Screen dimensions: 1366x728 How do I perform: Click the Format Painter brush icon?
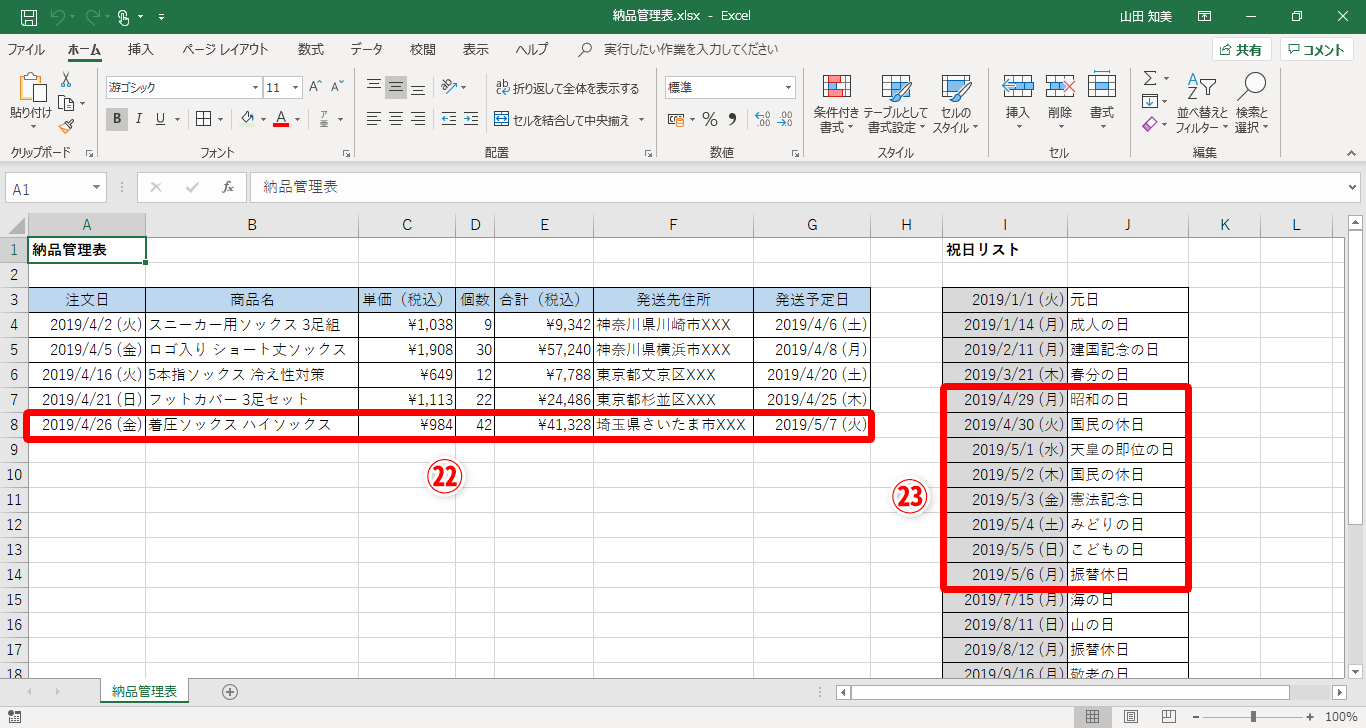tap(66, 126)
